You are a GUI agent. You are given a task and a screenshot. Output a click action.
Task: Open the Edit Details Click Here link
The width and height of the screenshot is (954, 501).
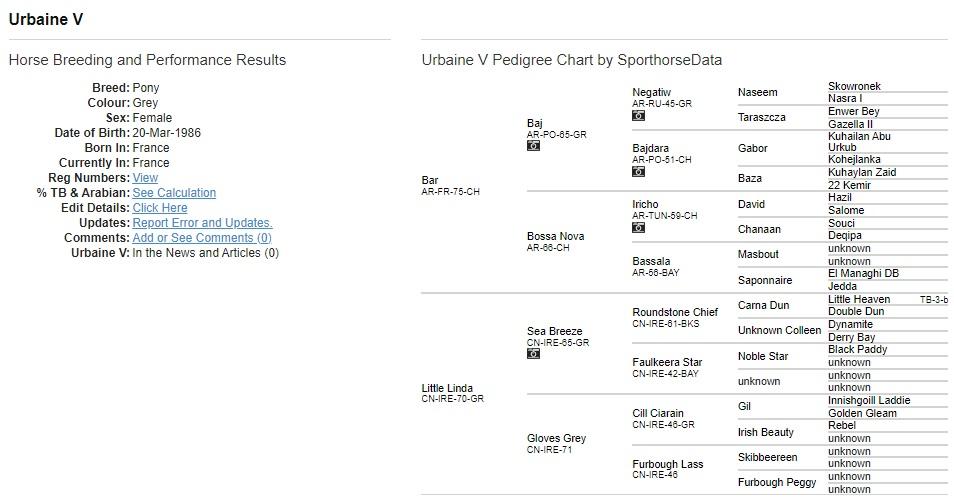(160, 208)
